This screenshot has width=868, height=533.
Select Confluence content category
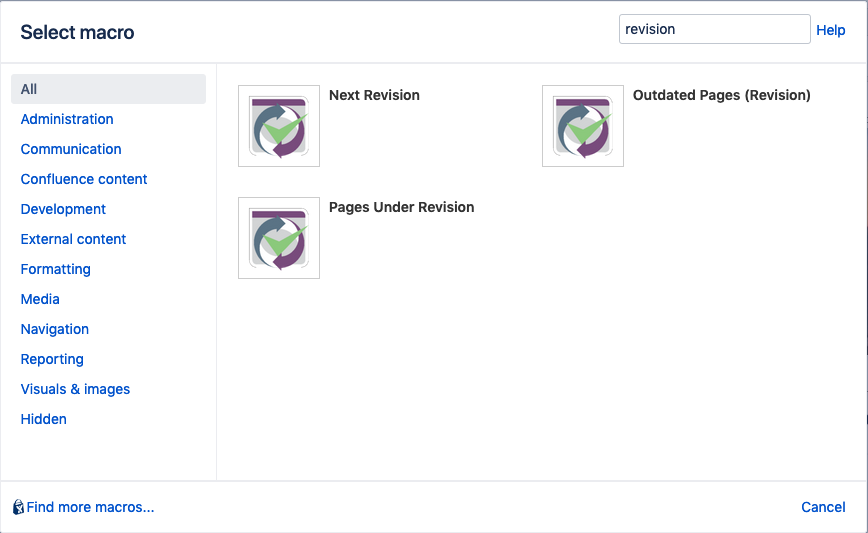[x=84, y=179]
